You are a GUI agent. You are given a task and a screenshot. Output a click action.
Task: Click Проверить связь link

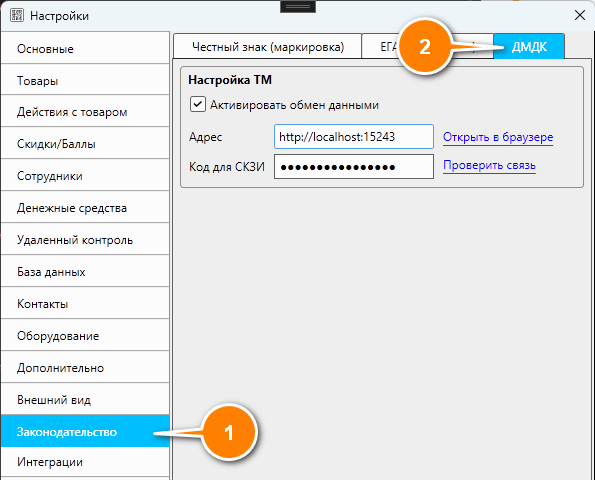point(489,165)
